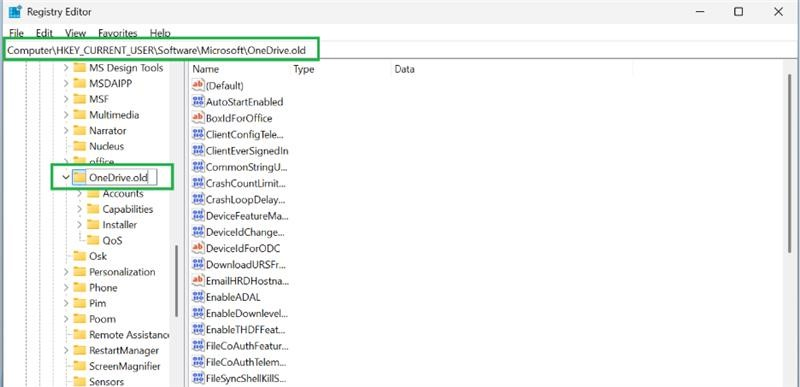
Task: Maximize the Registry Editor window
Action: pyautogui.click(x=738, y=12)
